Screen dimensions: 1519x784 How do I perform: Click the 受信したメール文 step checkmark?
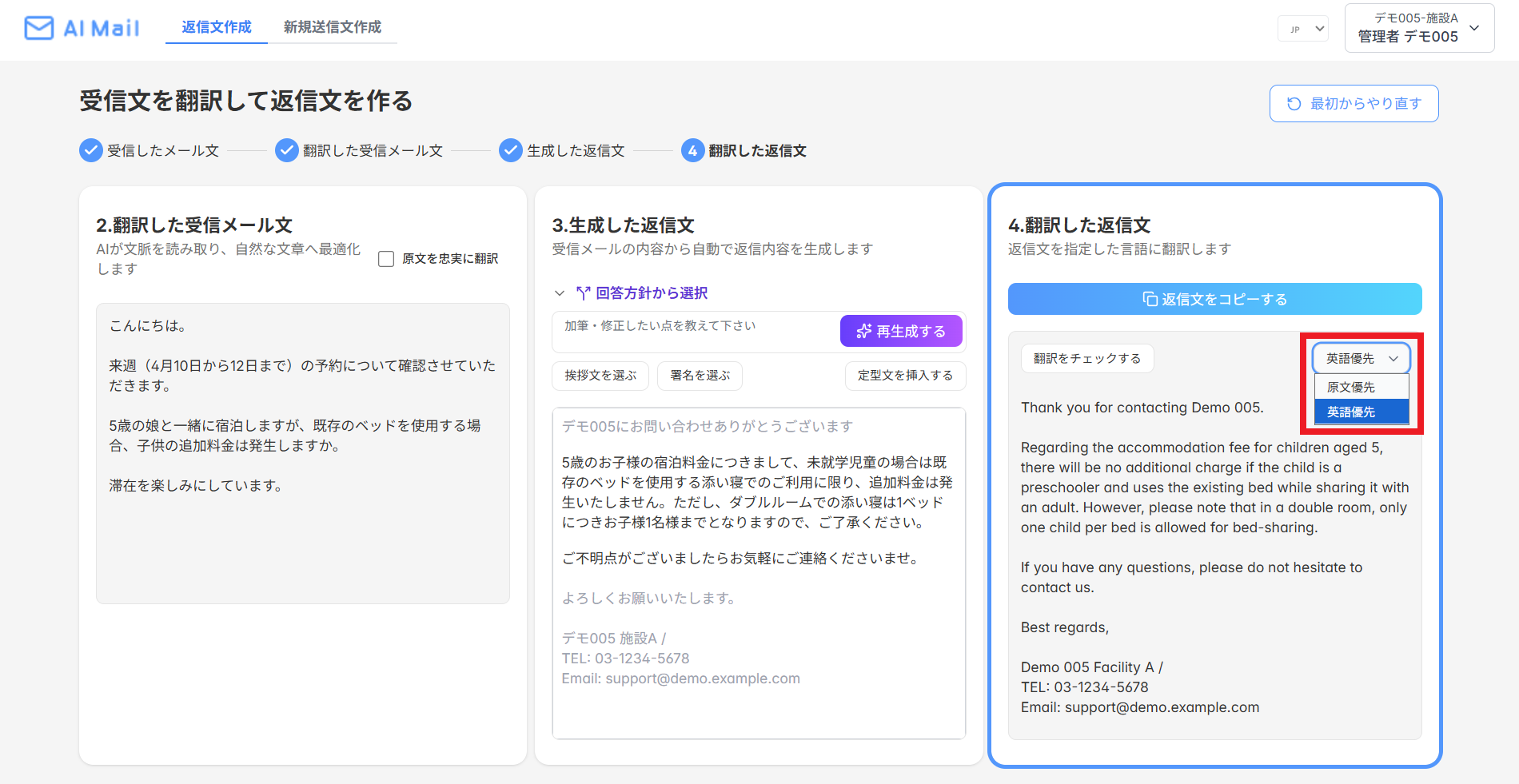pos(91,150)
